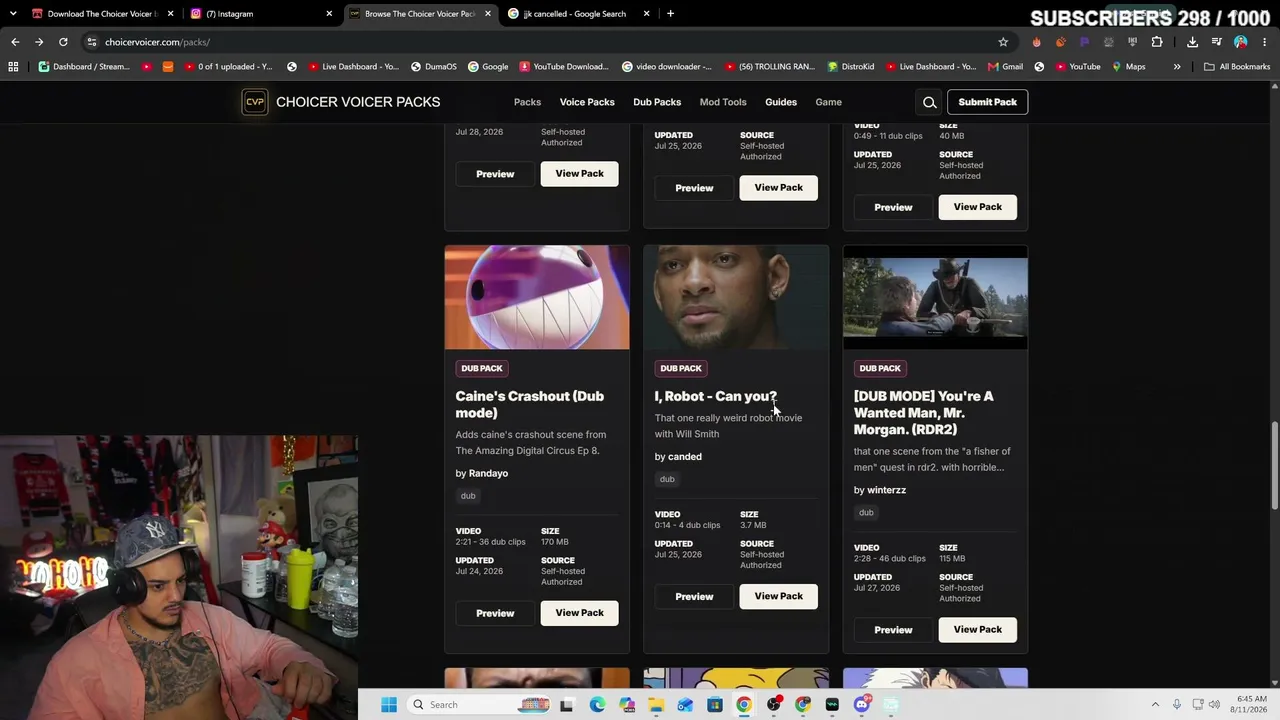Image resolution: width=1280 pixels, height=720 pixels.
Task: View Pack for You're A Wanted Man
Action: point(978,630)
